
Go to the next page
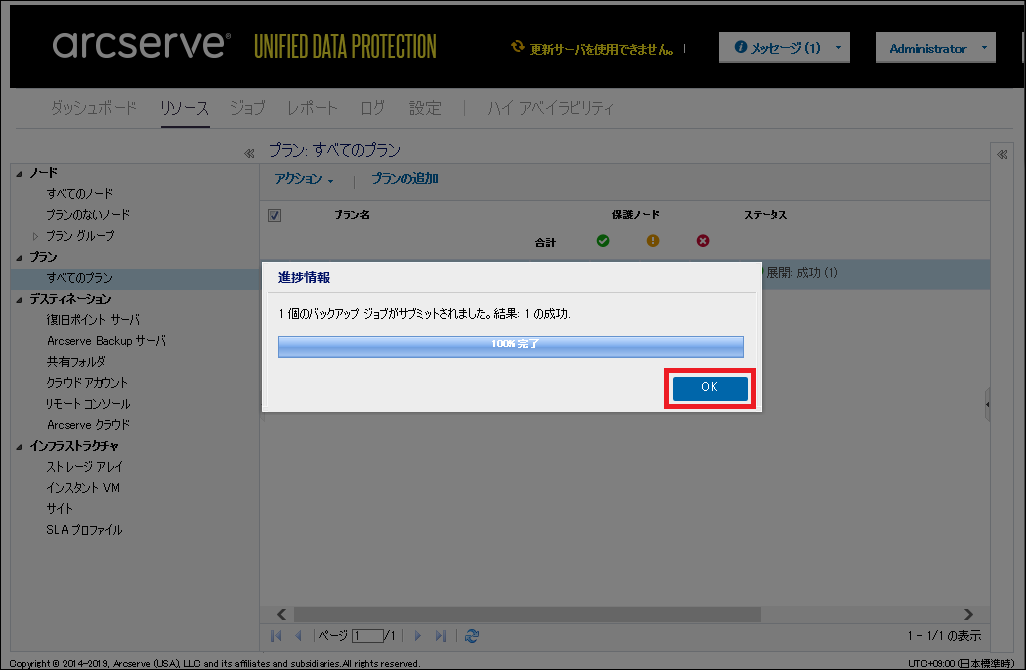click(417, 635)
